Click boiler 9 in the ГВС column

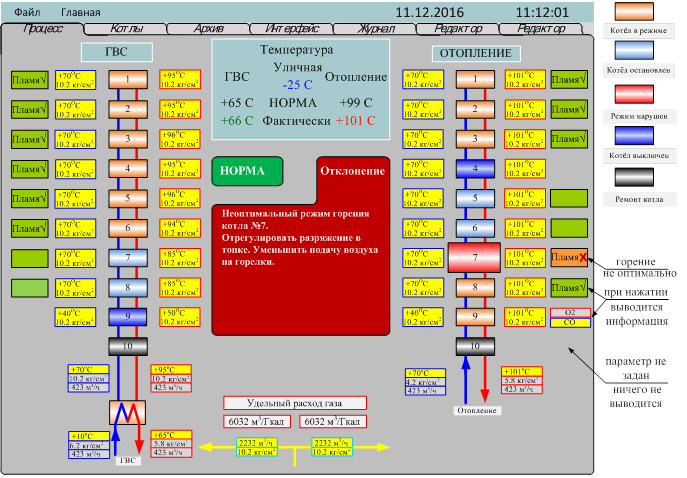click(128, 317)
